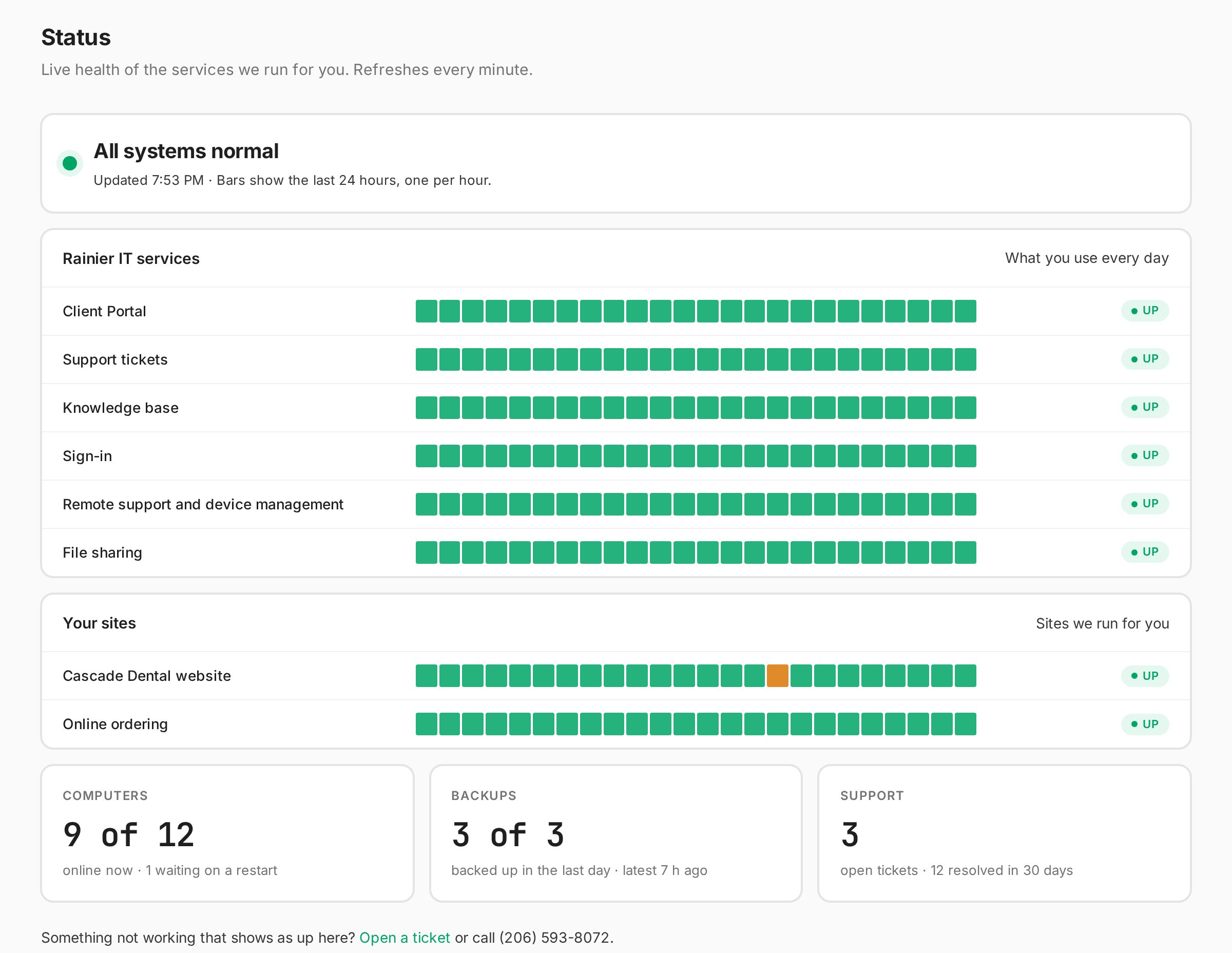Viewport: 1232px width, 953px height.
Task: Click the UP badge for Support tickets
Action: 1145,359
